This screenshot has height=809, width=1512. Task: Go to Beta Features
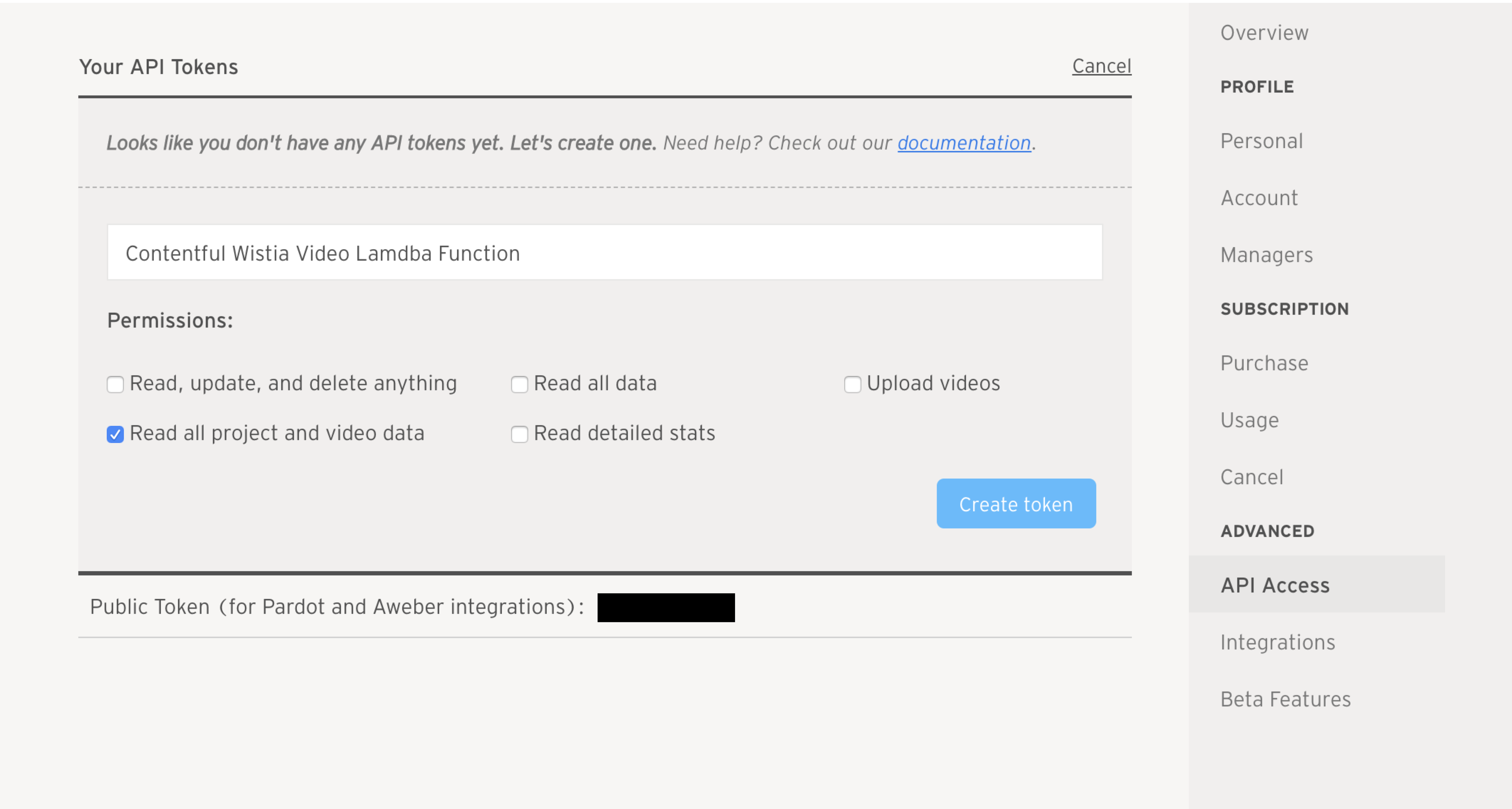tap(1285, 699)
